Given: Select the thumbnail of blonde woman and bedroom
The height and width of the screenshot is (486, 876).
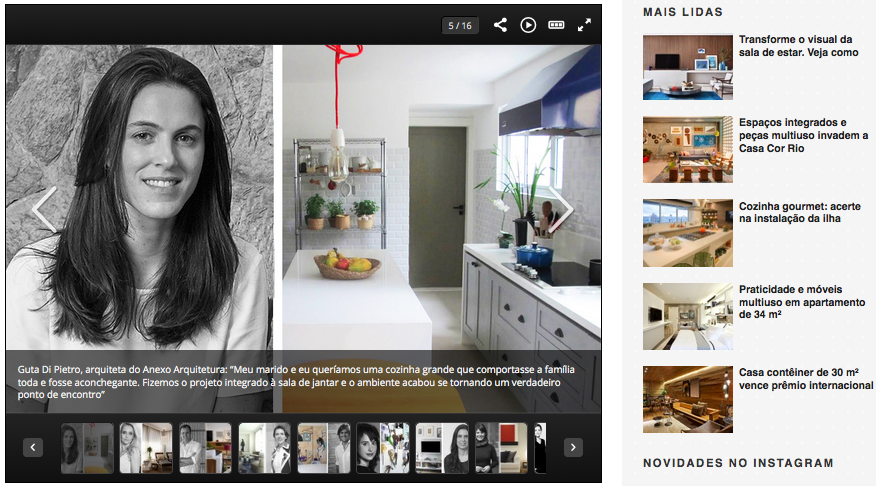Looking at the screenshot, I should pyautogui.click(x=146, y=448).
